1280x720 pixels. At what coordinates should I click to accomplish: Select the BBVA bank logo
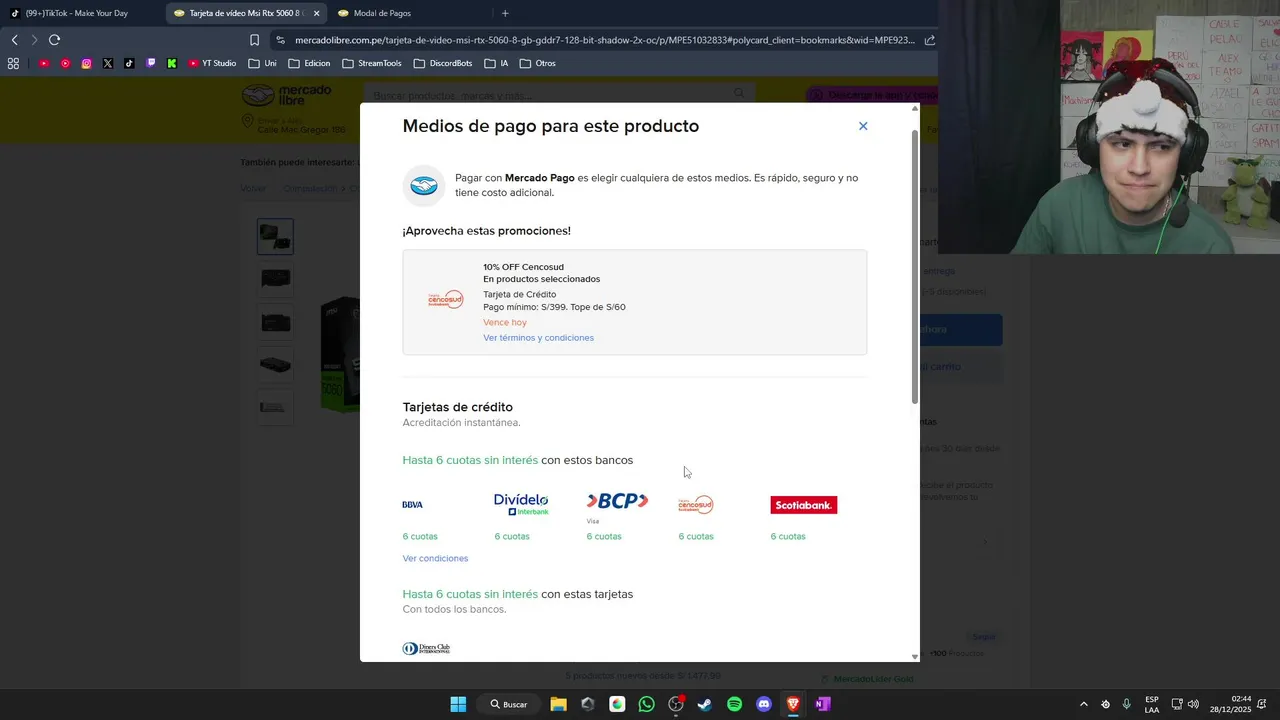[x=413, y=505]
